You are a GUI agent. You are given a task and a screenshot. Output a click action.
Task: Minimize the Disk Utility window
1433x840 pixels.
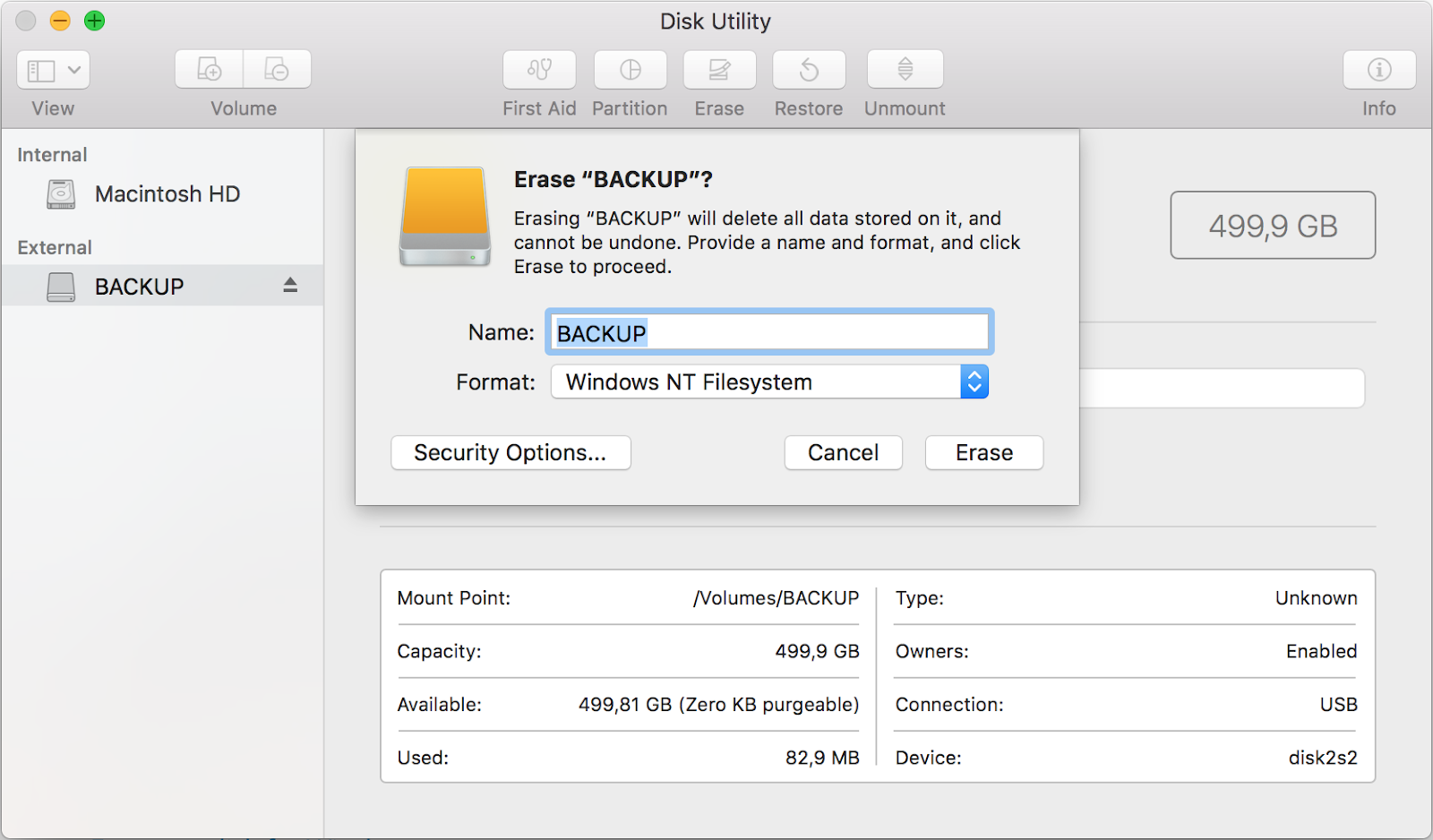point(60,21)
